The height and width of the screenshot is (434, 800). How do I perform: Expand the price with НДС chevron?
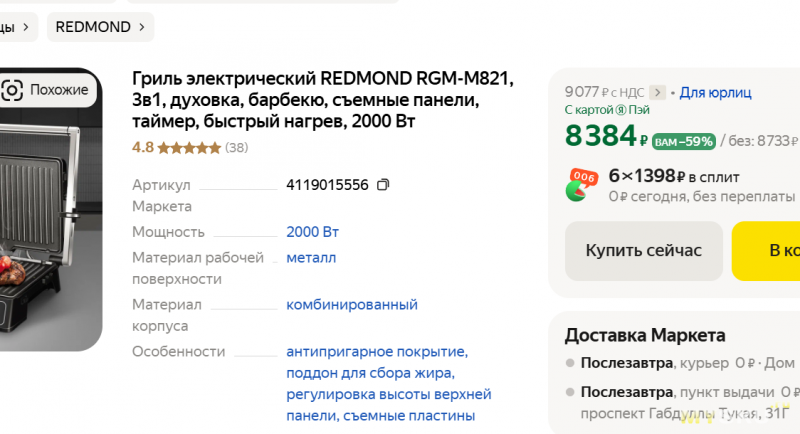(657, 93)
